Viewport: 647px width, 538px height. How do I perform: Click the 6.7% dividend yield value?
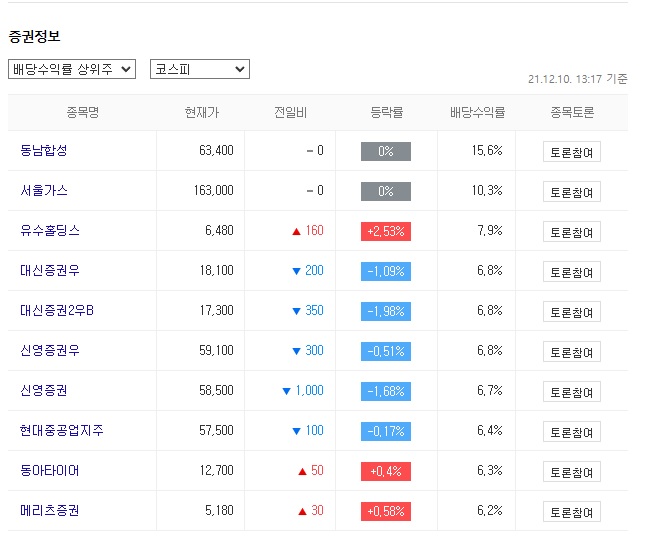[x=490, y=391]
